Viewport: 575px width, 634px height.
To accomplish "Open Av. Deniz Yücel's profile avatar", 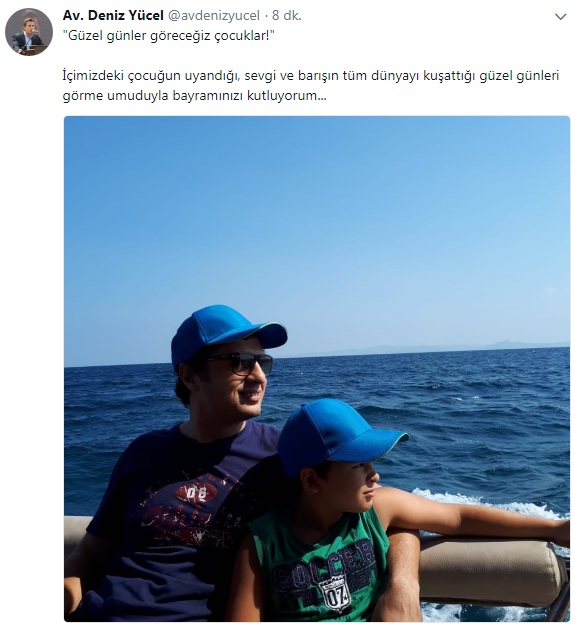I will (x=29, y=32).
